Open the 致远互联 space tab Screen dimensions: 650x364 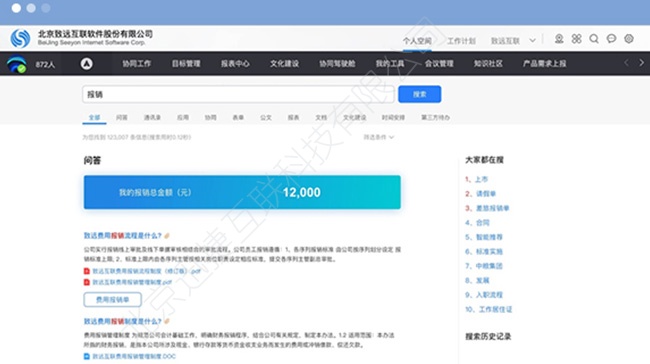pos(505,41)
